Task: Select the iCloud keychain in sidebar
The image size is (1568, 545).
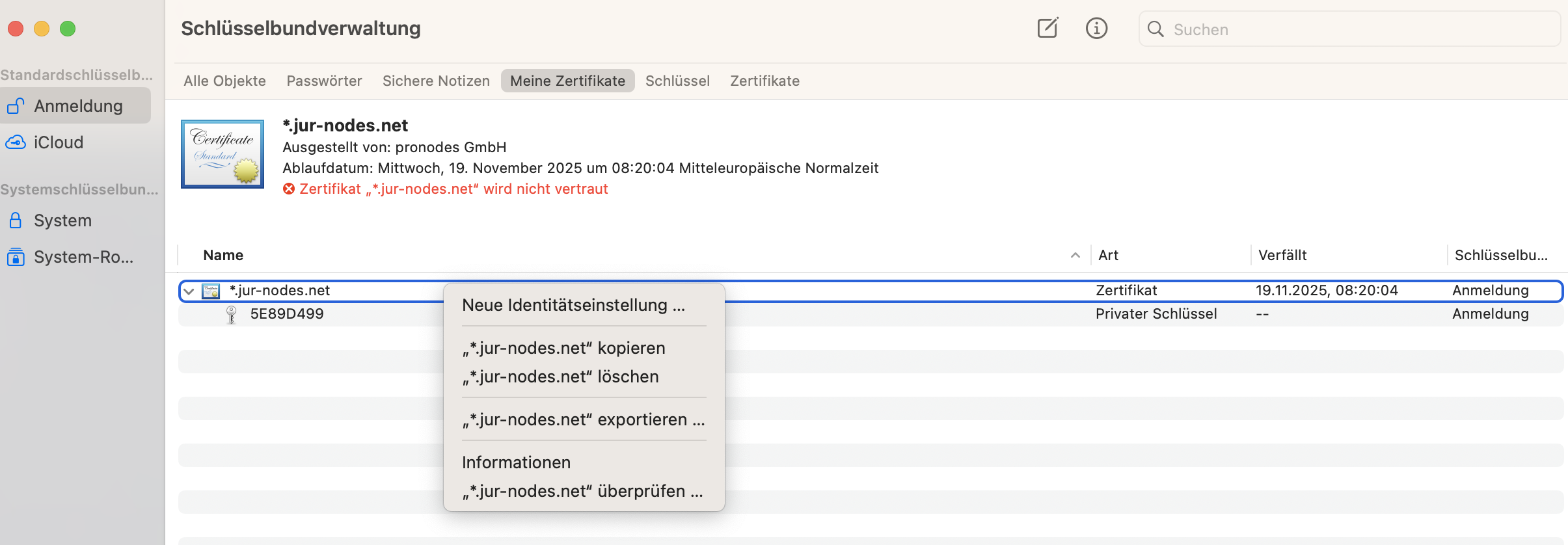Action: 59,142
